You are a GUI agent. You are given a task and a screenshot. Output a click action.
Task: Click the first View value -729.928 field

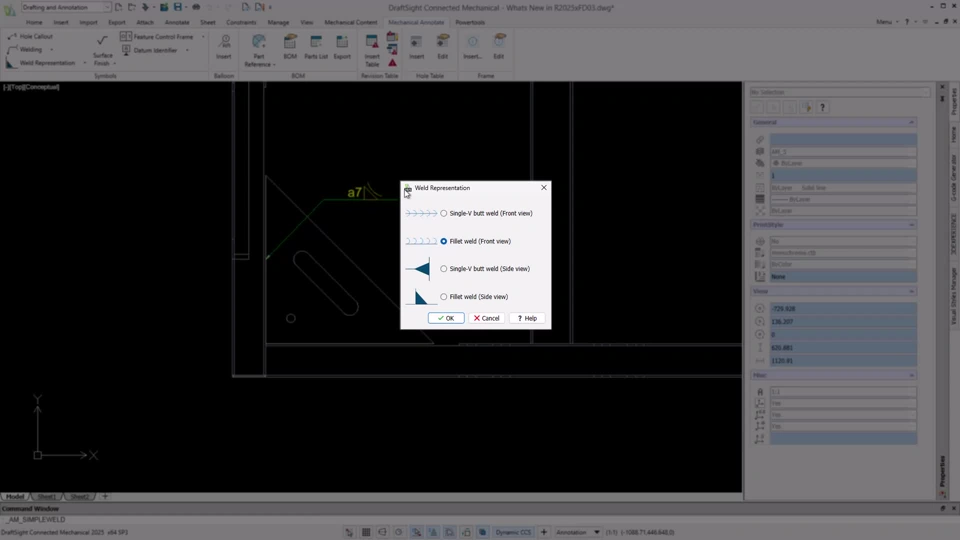click(x=843, y=309)
